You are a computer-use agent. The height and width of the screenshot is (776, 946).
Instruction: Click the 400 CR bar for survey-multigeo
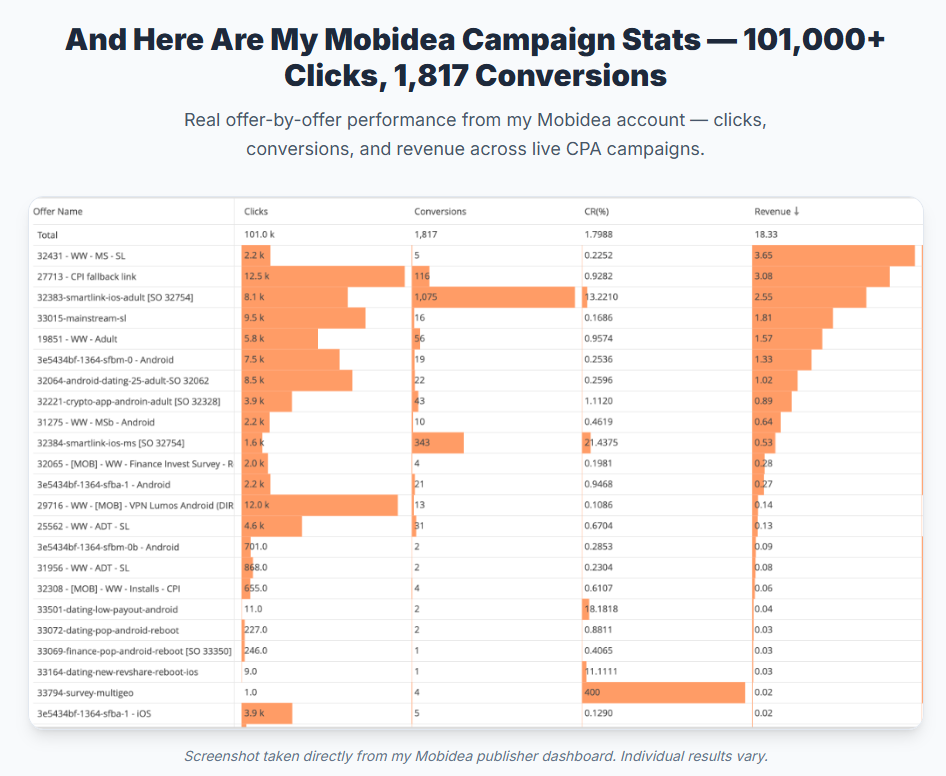tap(664, 693)
